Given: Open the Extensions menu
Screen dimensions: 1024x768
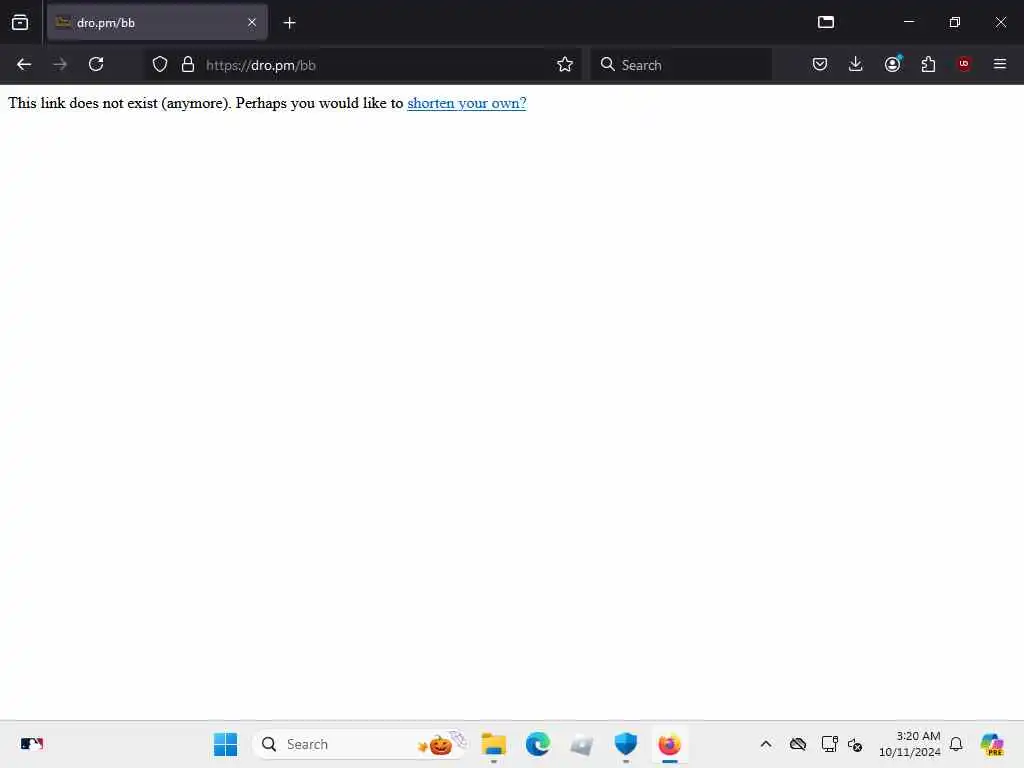Looking at the screenshot, I should point(928,65).
